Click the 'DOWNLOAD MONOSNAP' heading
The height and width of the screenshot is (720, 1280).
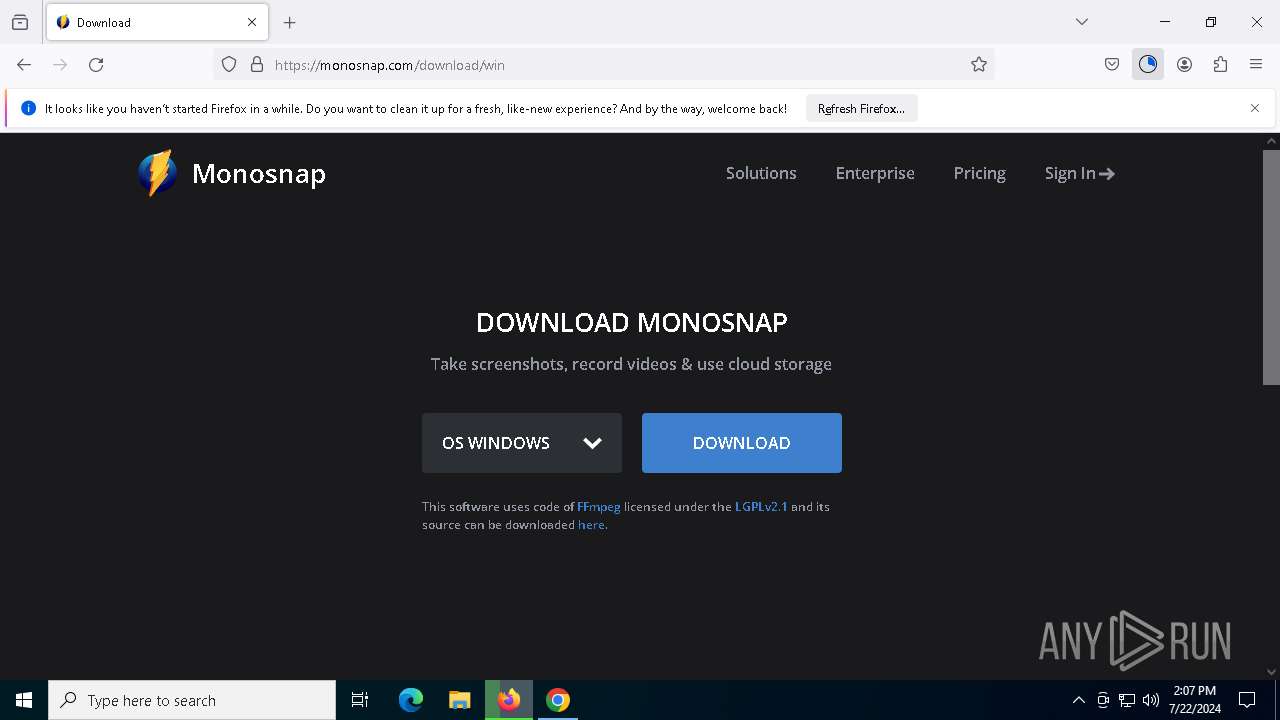632,322
